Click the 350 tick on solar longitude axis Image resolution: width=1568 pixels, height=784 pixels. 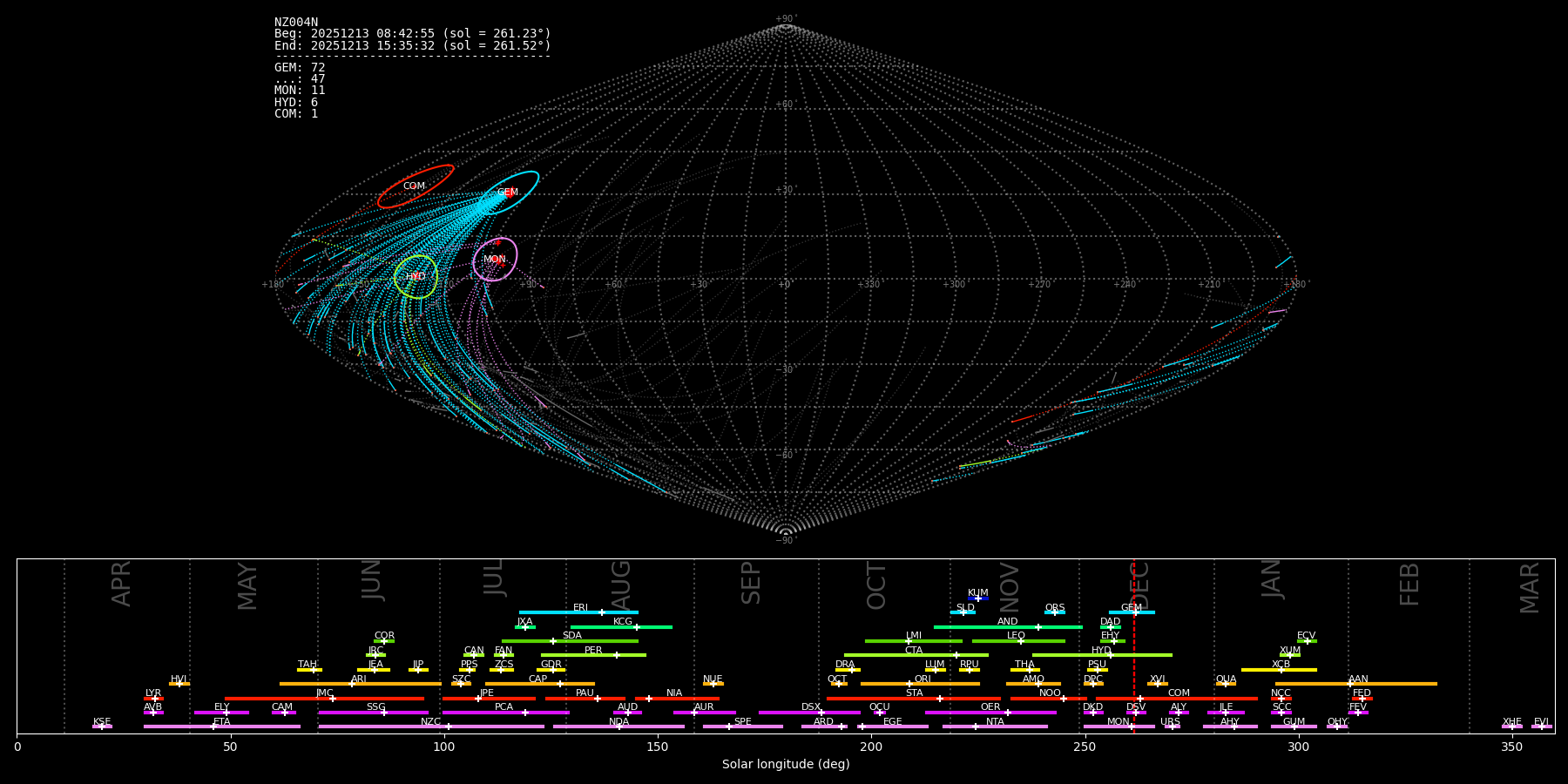tap(1511, 747)
